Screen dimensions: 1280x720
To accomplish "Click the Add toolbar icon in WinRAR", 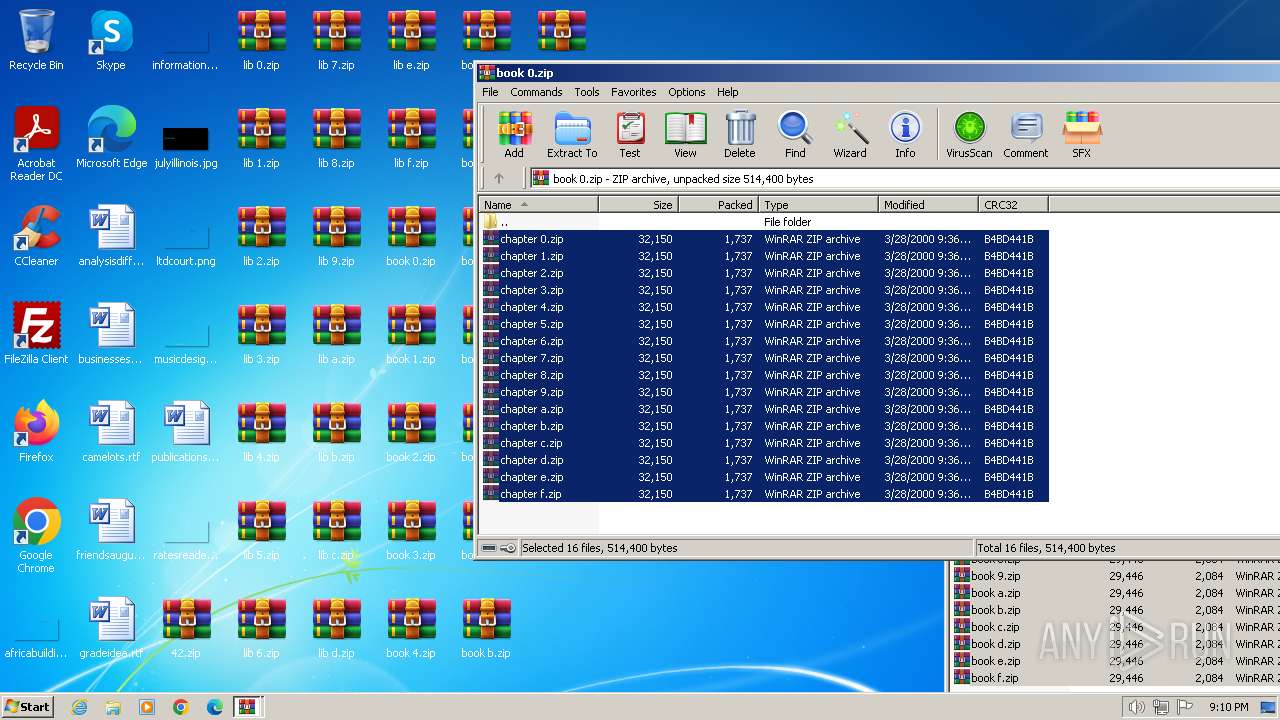I will (x=514, y=135).
